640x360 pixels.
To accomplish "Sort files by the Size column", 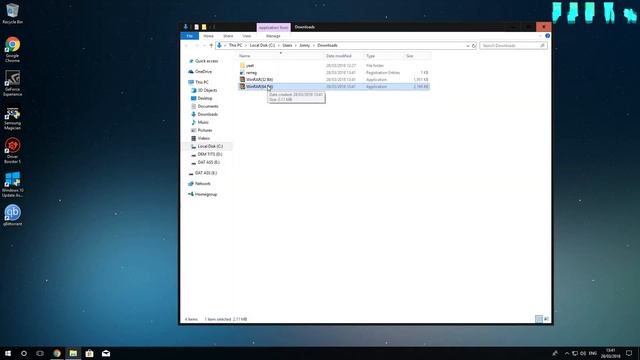I will coord(417,56).
